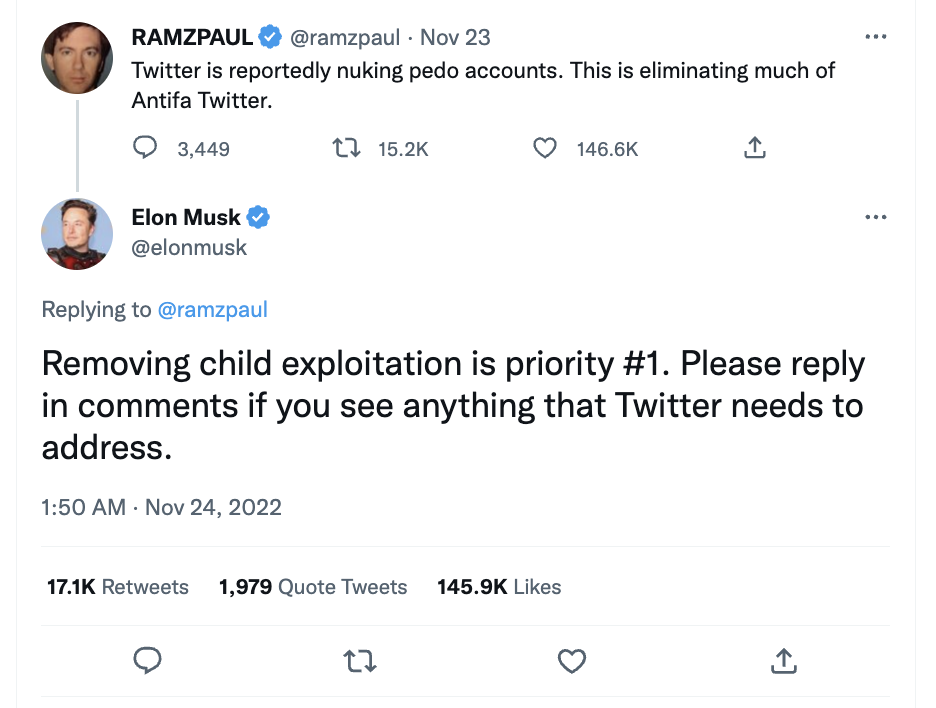
Task: Click the RAMZPAUL display name
Action: click(x=192, y=37)
